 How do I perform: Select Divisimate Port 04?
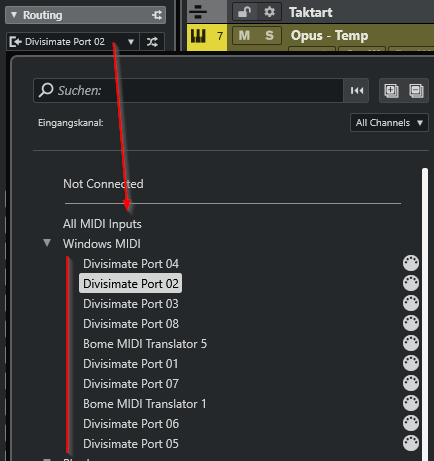(131, 264)
